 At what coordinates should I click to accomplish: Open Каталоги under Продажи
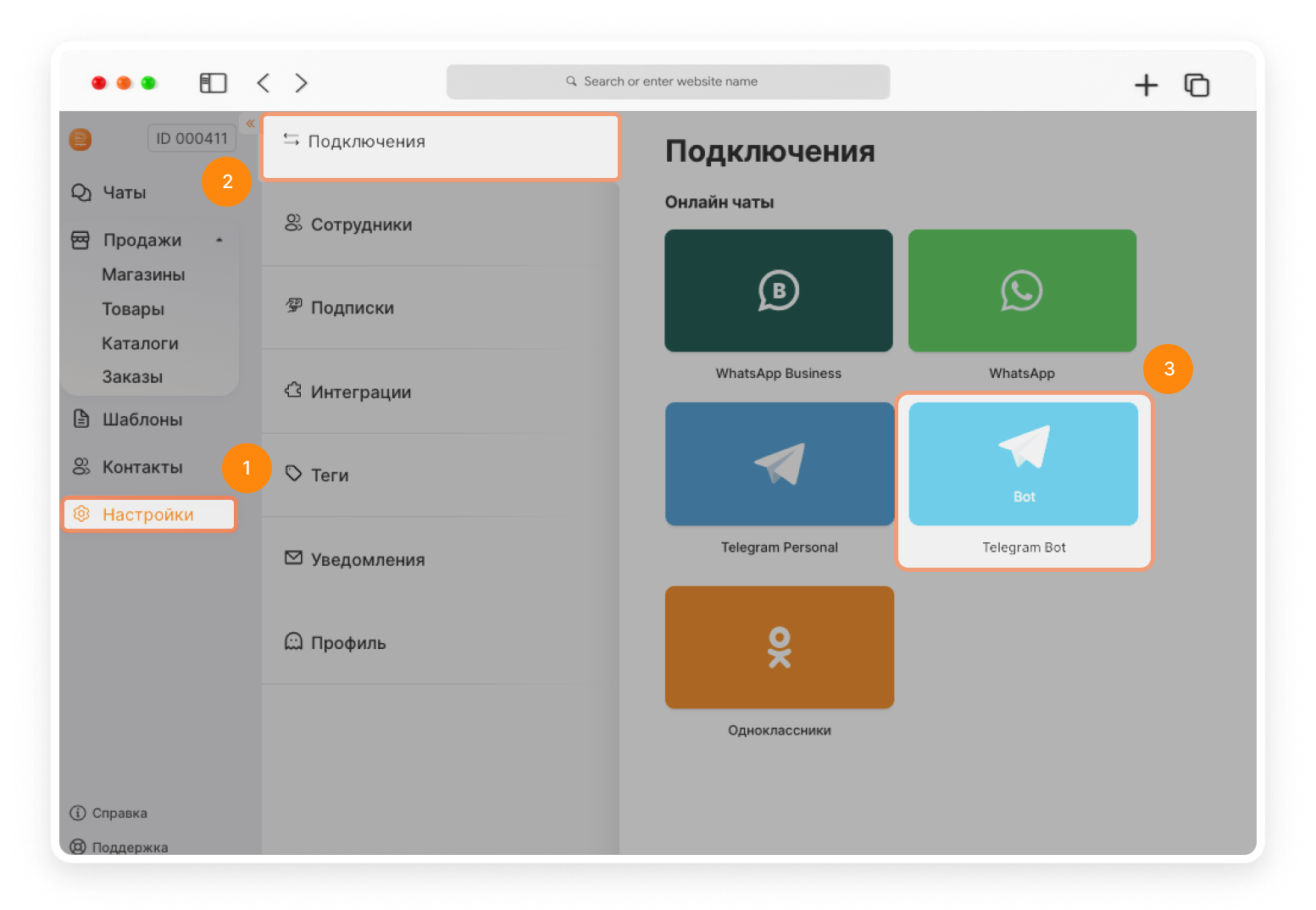pyautogui.click(x=140, y=343)
